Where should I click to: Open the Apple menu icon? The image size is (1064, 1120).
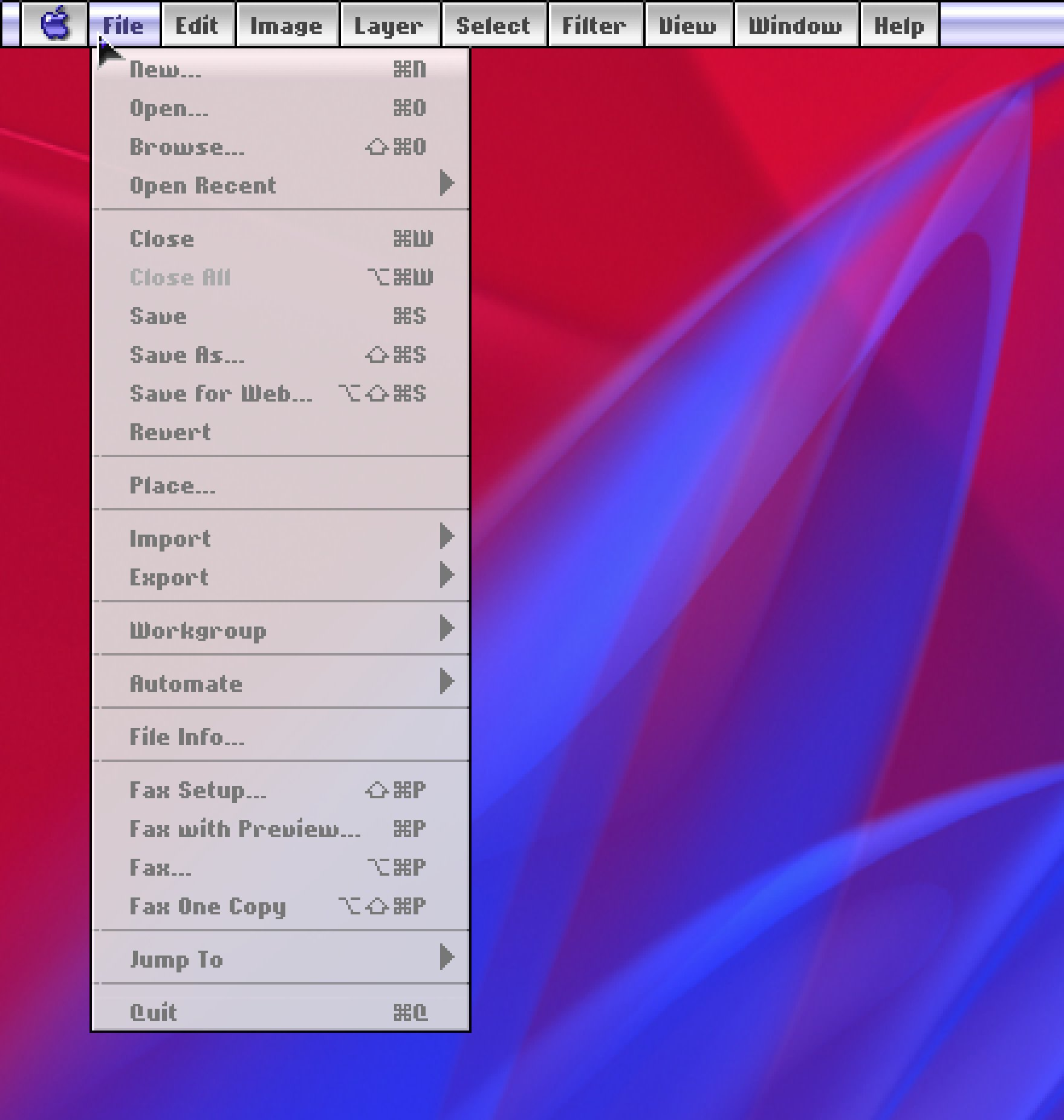54,24
